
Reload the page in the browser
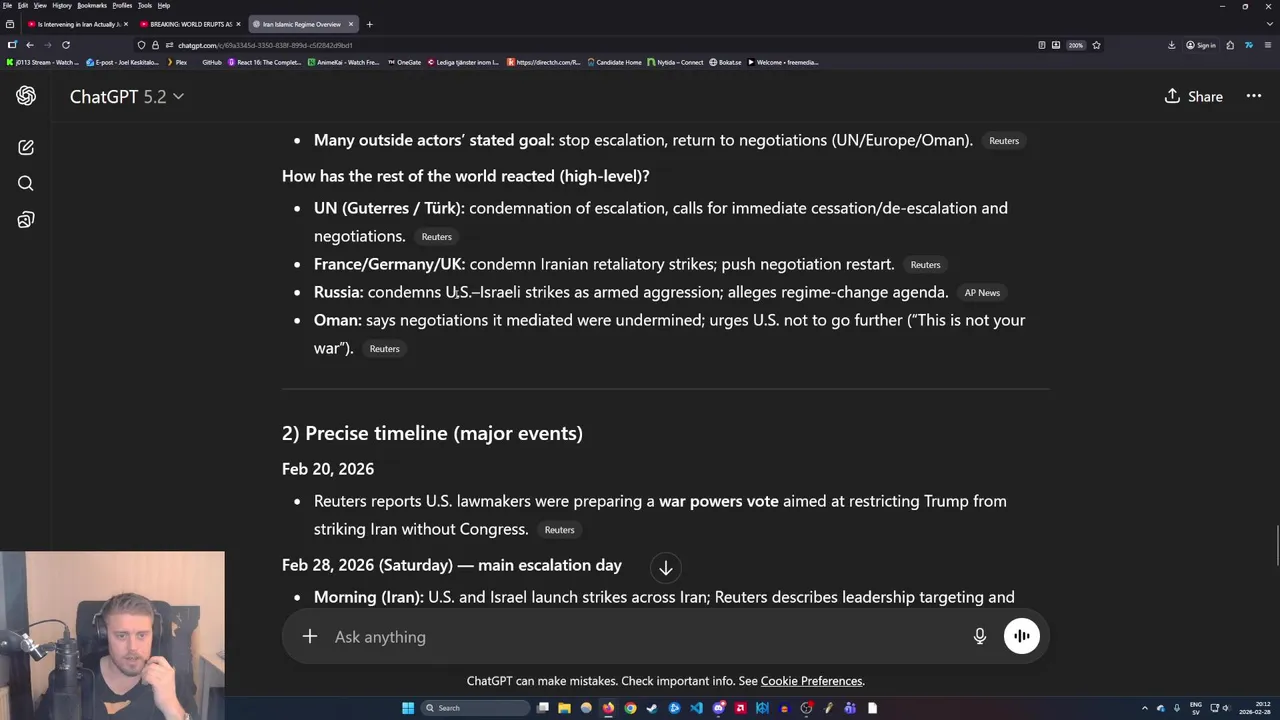[x=66, y=45]
